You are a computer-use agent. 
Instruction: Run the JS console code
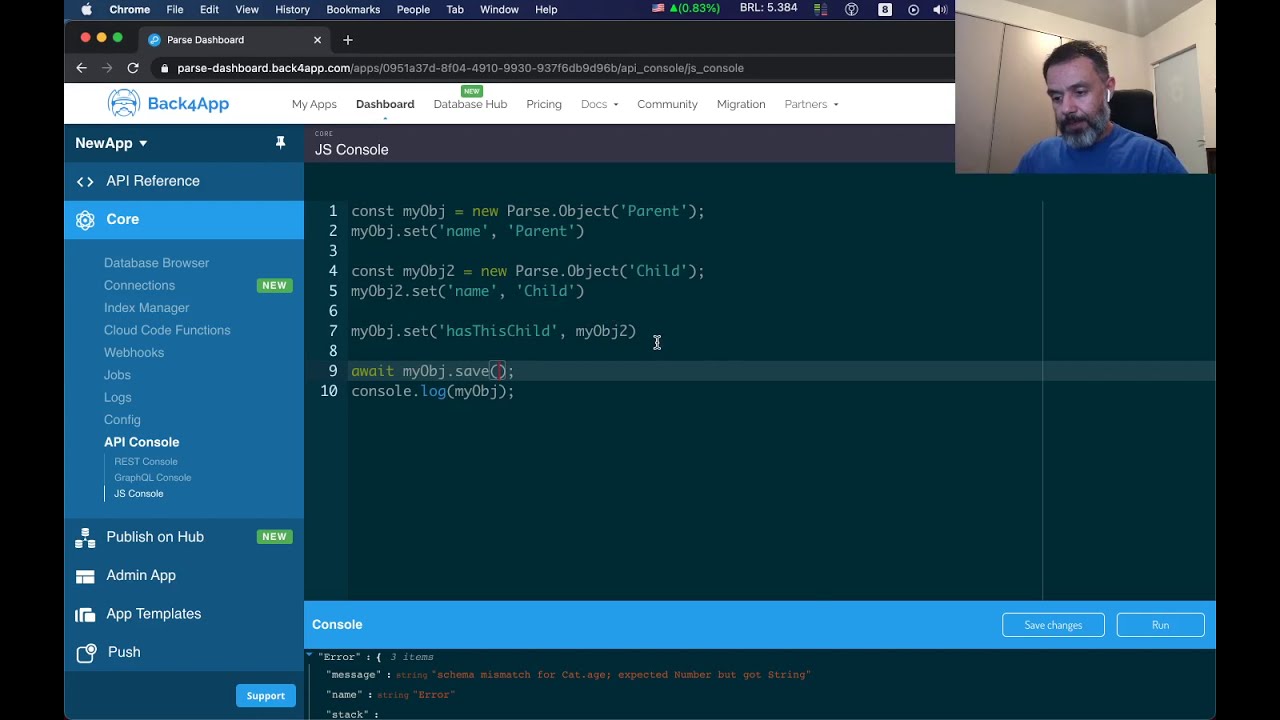point(1160,625)
